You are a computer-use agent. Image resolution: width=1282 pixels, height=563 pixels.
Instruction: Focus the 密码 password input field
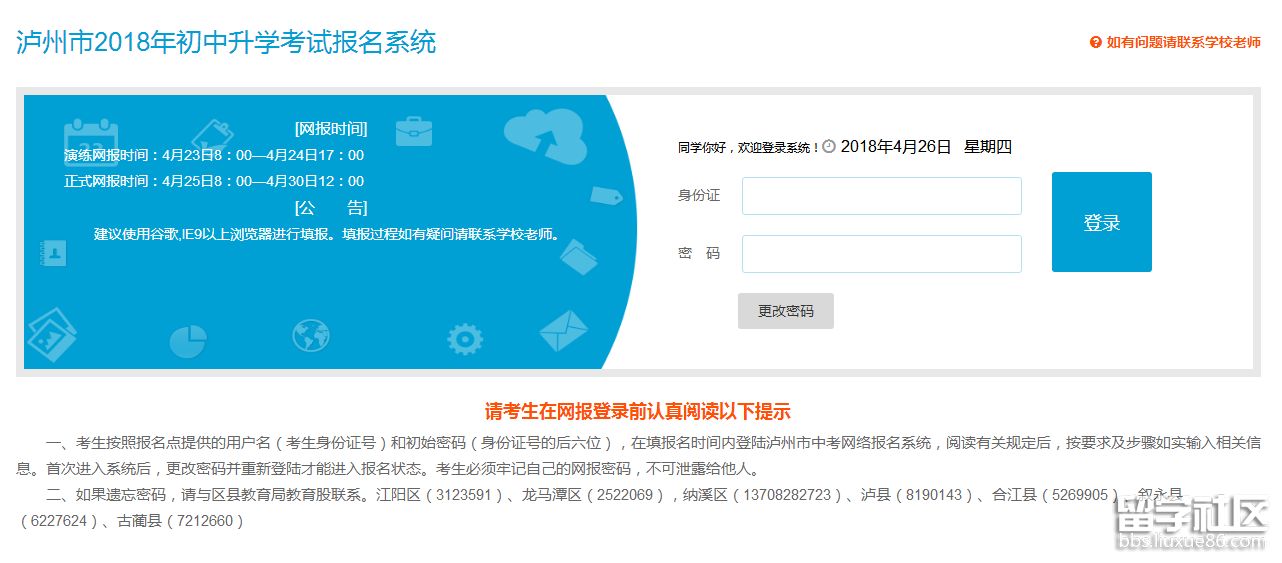point(881,254)
